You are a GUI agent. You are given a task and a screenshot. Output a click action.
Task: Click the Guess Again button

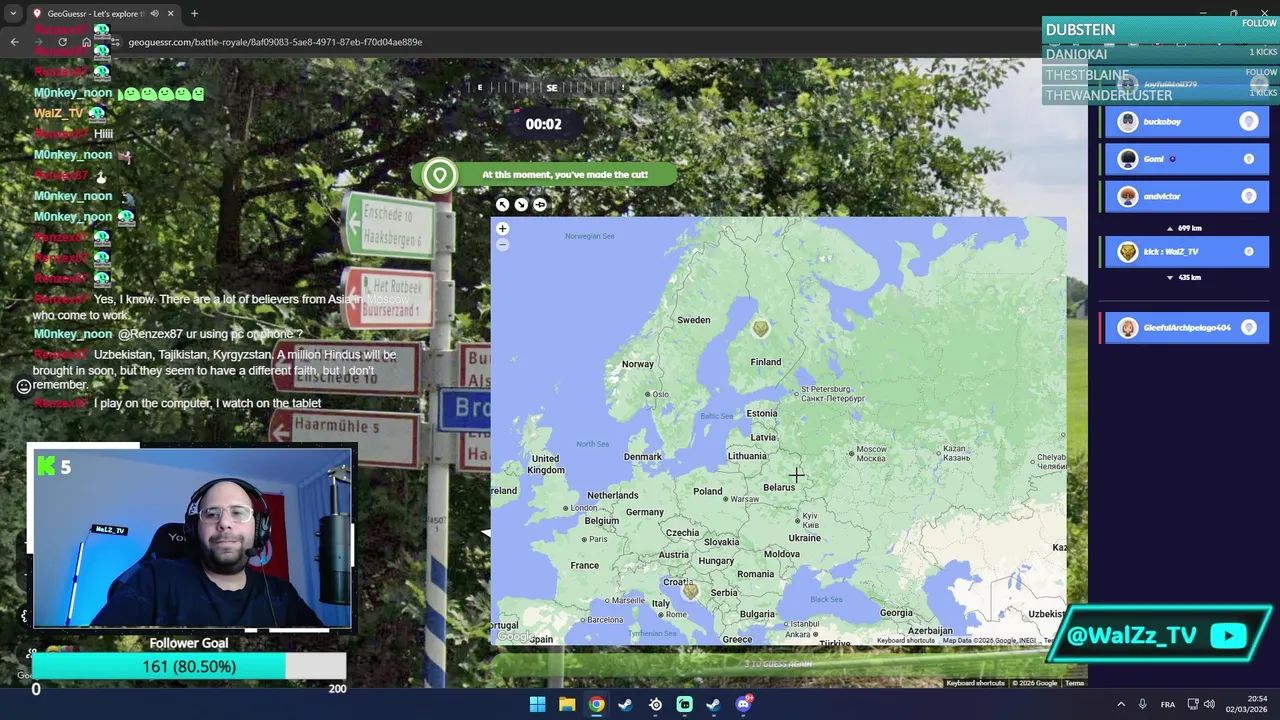[x=778, y=664]
